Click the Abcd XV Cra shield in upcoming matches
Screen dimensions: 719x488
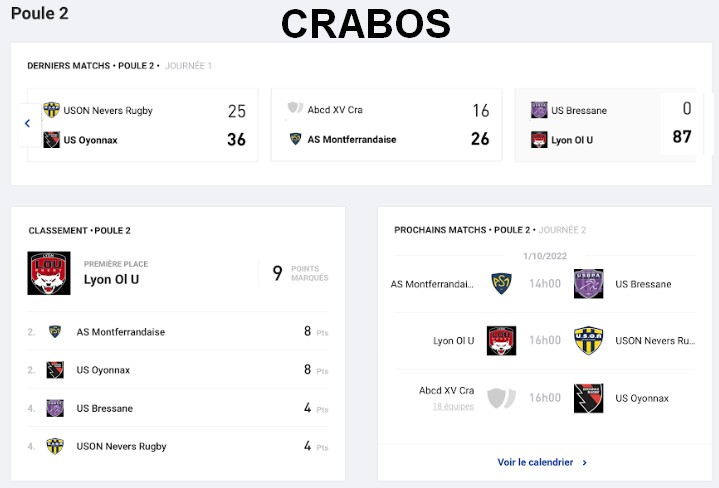tap(500, 397)
